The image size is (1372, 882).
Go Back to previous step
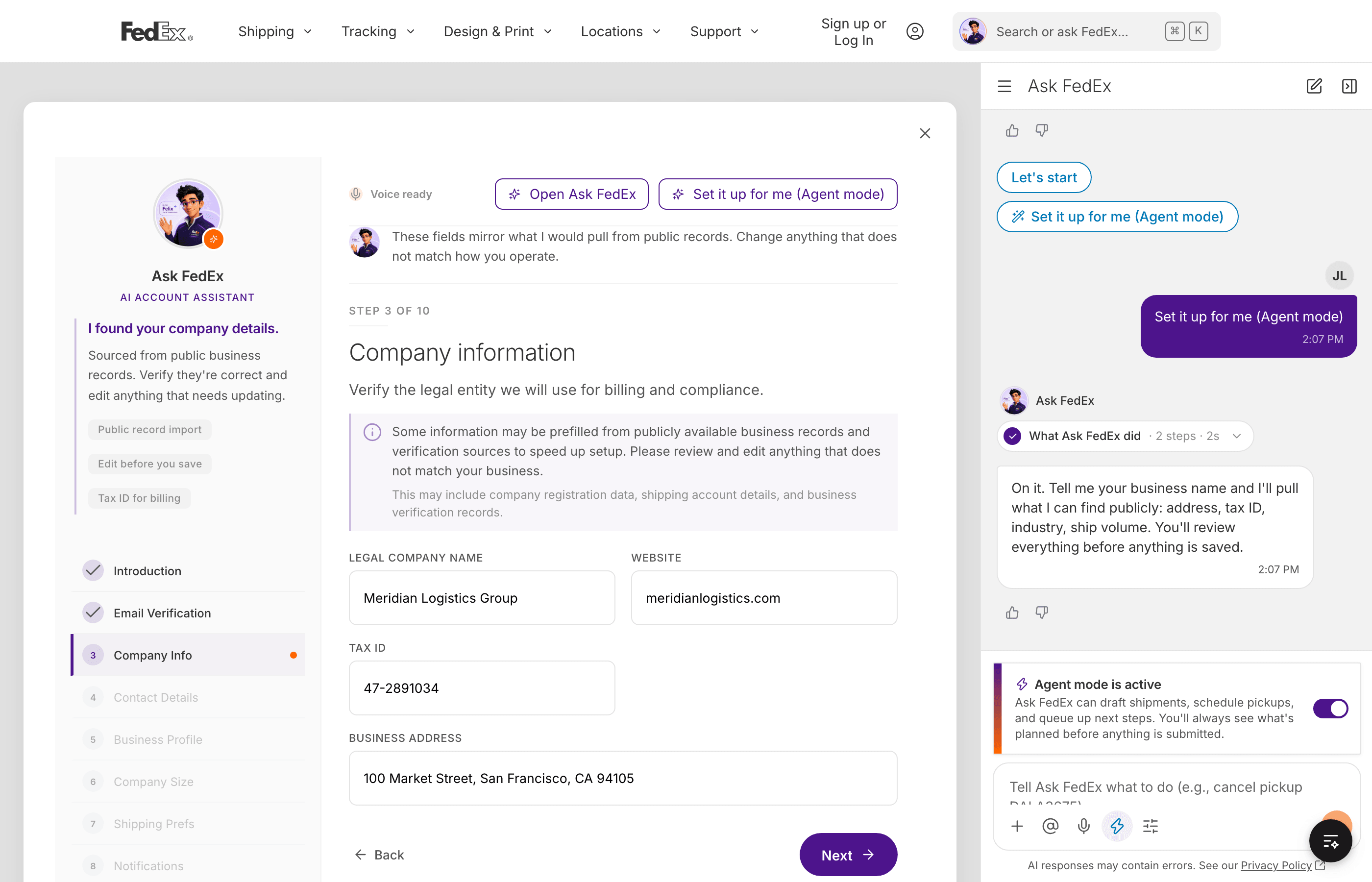pyautogui.click(x=379, y=855)
